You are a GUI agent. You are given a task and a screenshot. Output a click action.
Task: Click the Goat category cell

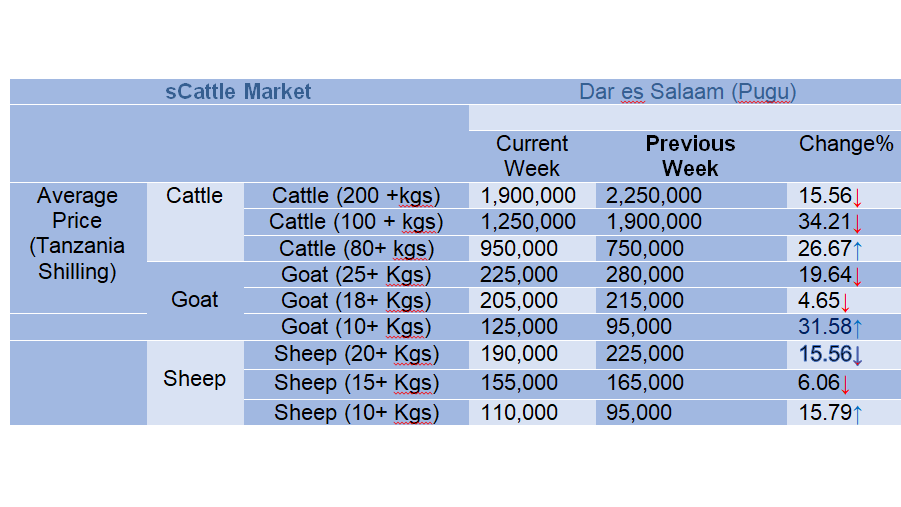(195, 299)
